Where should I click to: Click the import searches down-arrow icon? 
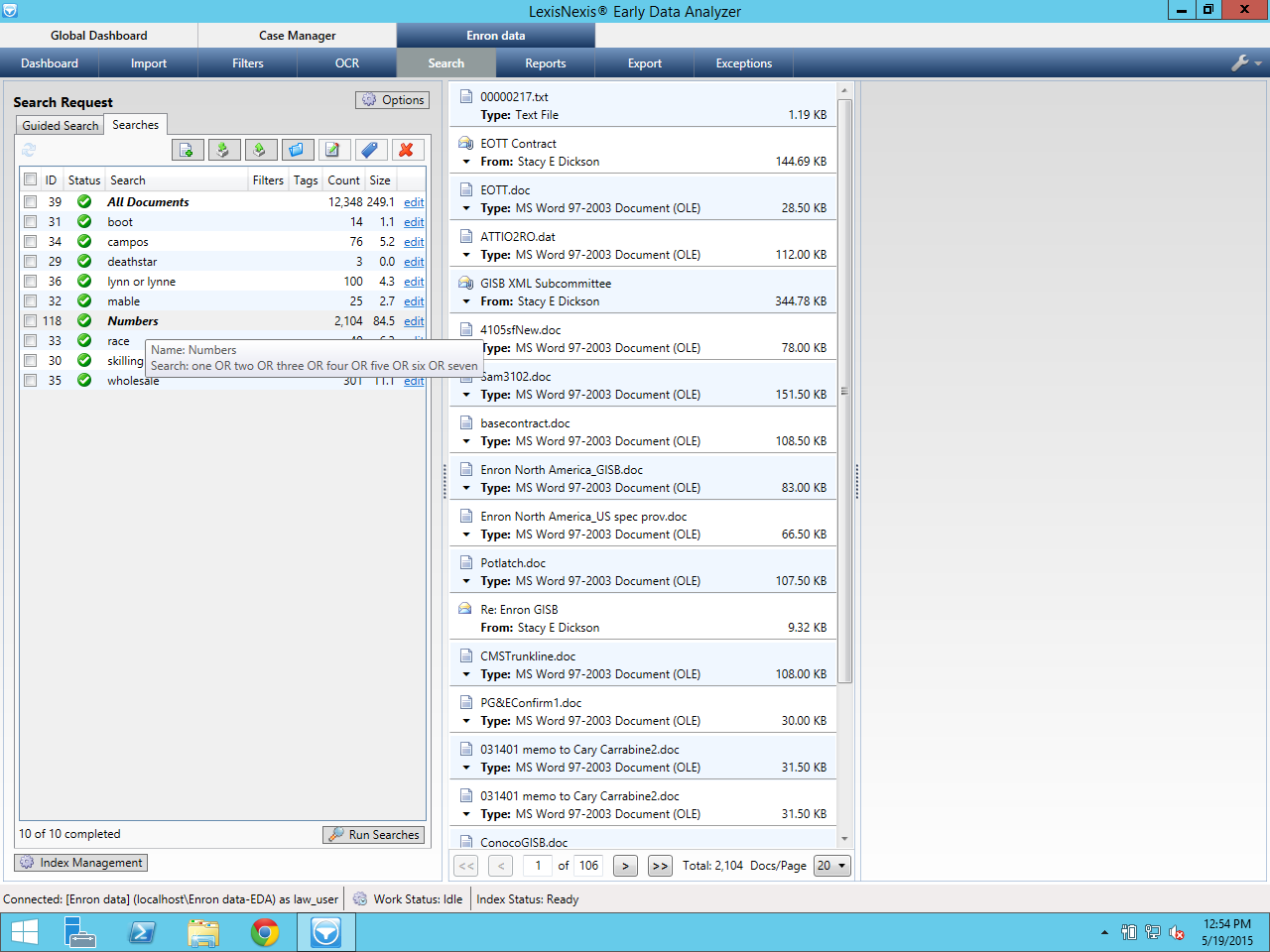224,150
